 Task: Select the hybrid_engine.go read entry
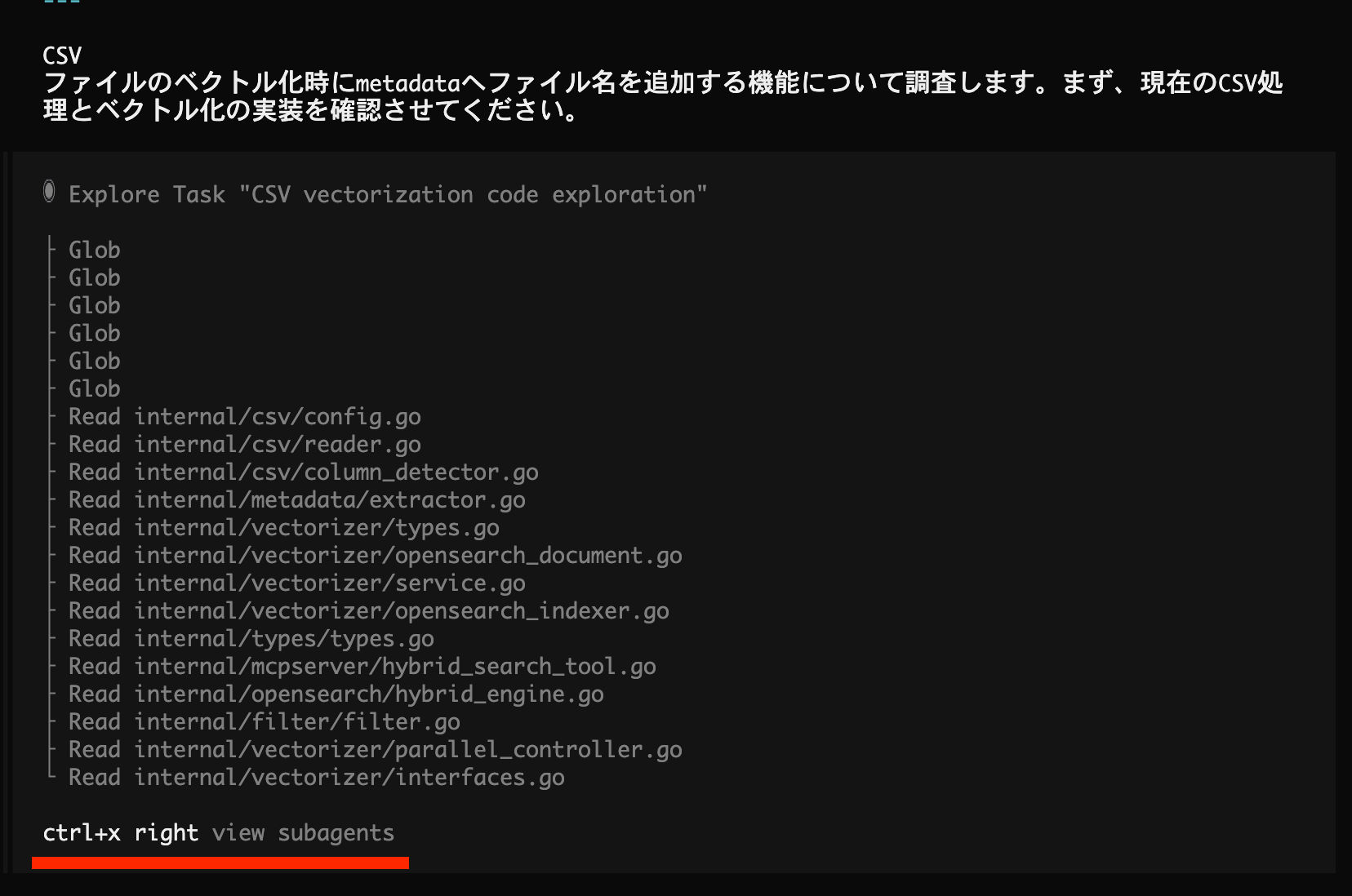point(336,694)
